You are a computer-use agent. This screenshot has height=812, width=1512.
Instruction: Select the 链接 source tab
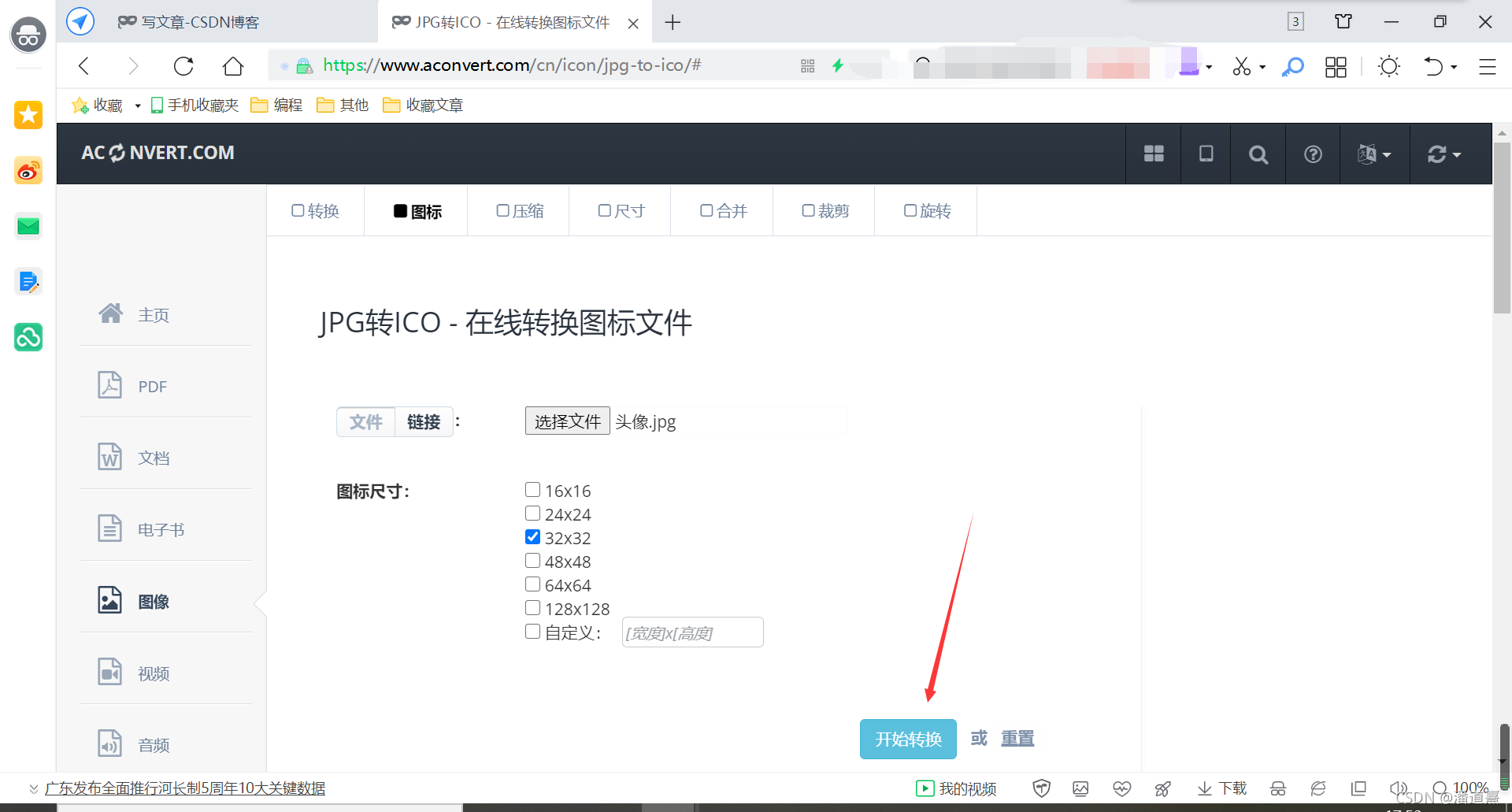424,422
